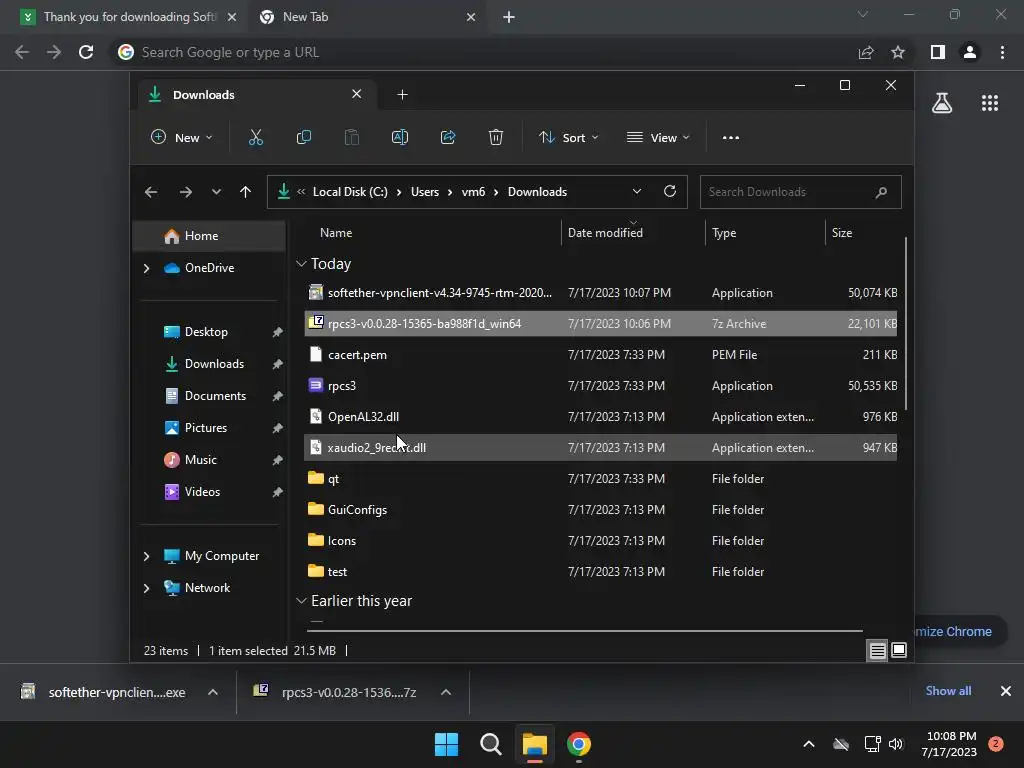The image size is (1024, 768).
Task: Open Documents in navigation pane
Action: 215,396
